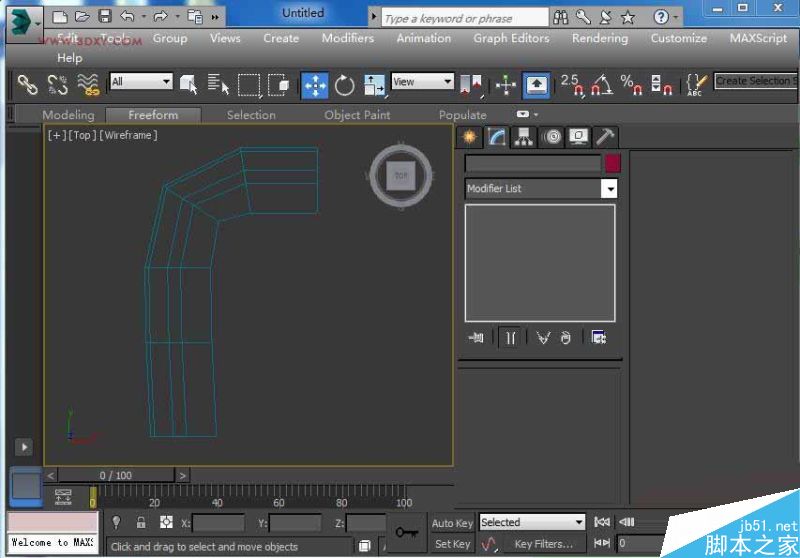800x558 pixels.
Task: Open the viewport [+] general menu
Action: 55,135
